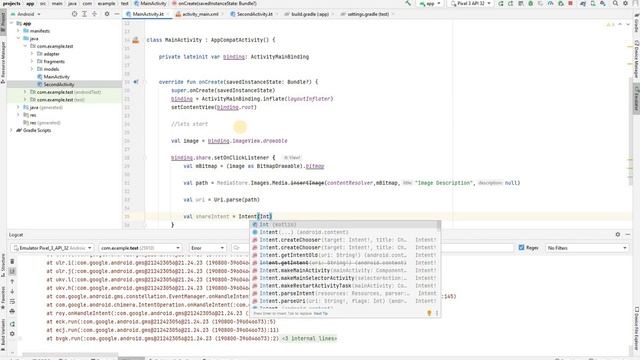Click the Profile app gauge icon
Viewport: 640px width, 360px height.
tap(551, 3)
